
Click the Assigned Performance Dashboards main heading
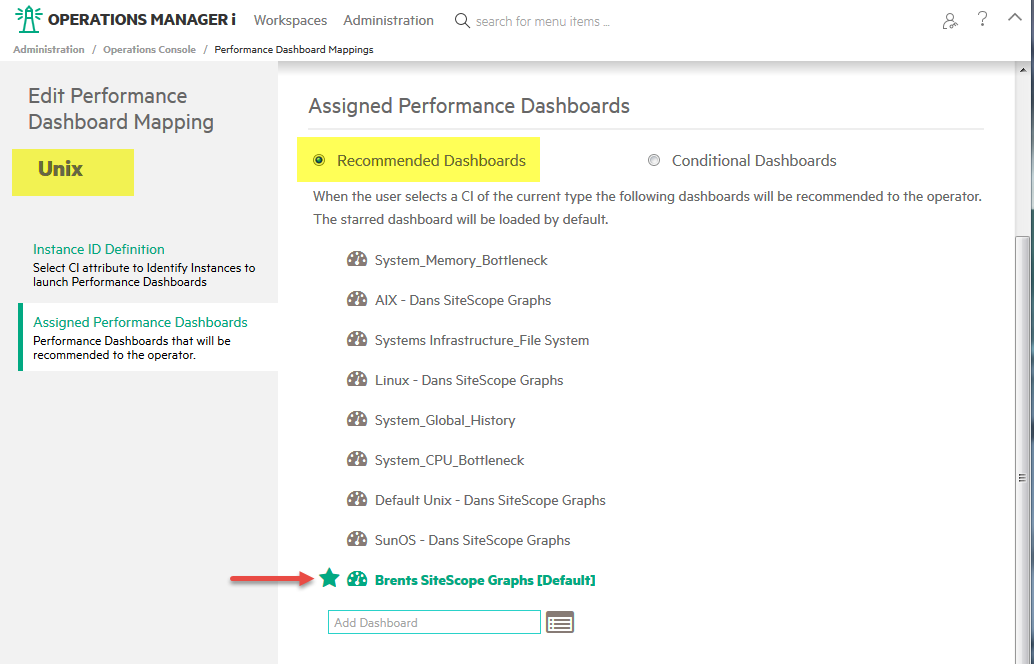[469, 106]
